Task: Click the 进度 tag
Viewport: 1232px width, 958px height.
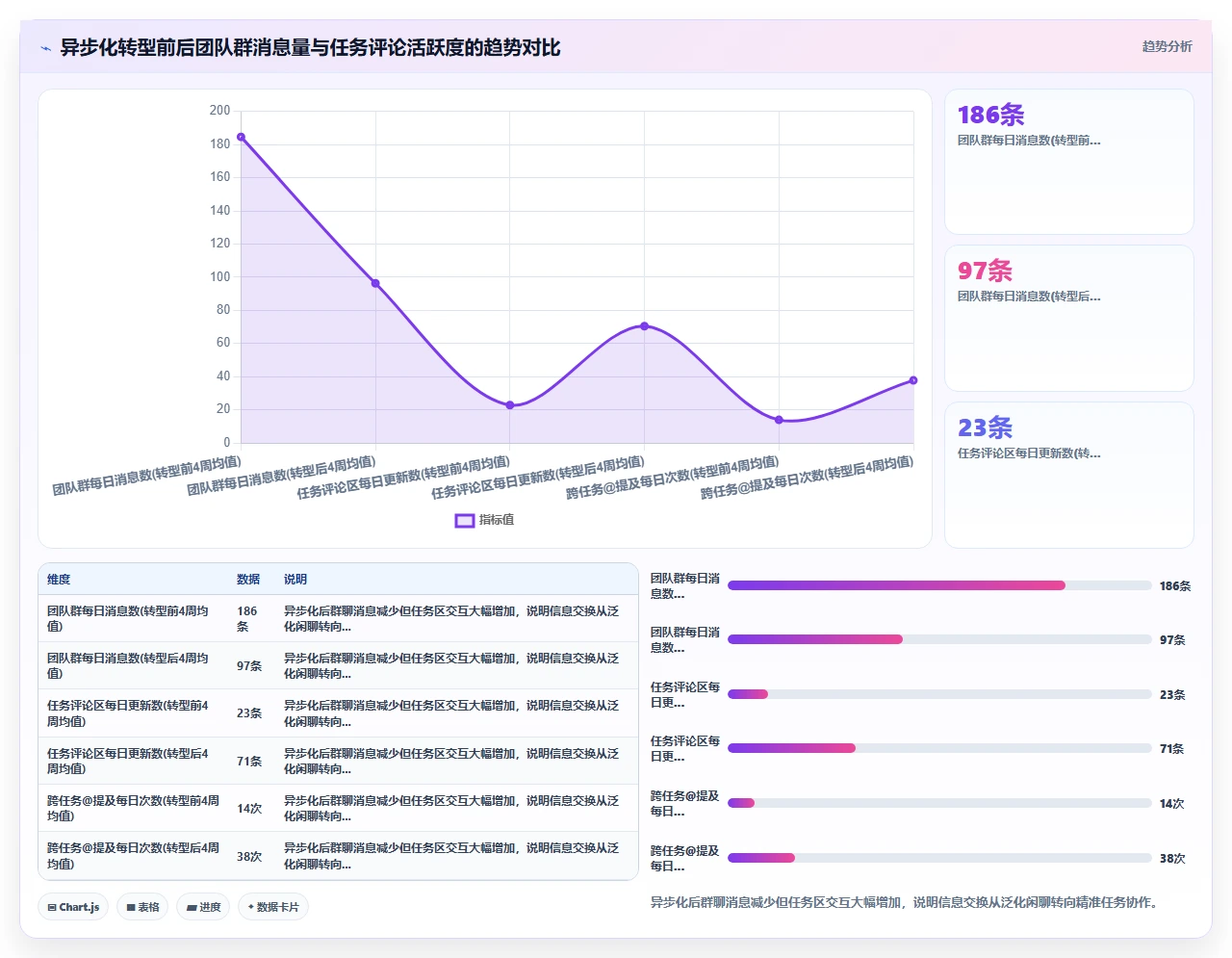Action: coord(203,907)
